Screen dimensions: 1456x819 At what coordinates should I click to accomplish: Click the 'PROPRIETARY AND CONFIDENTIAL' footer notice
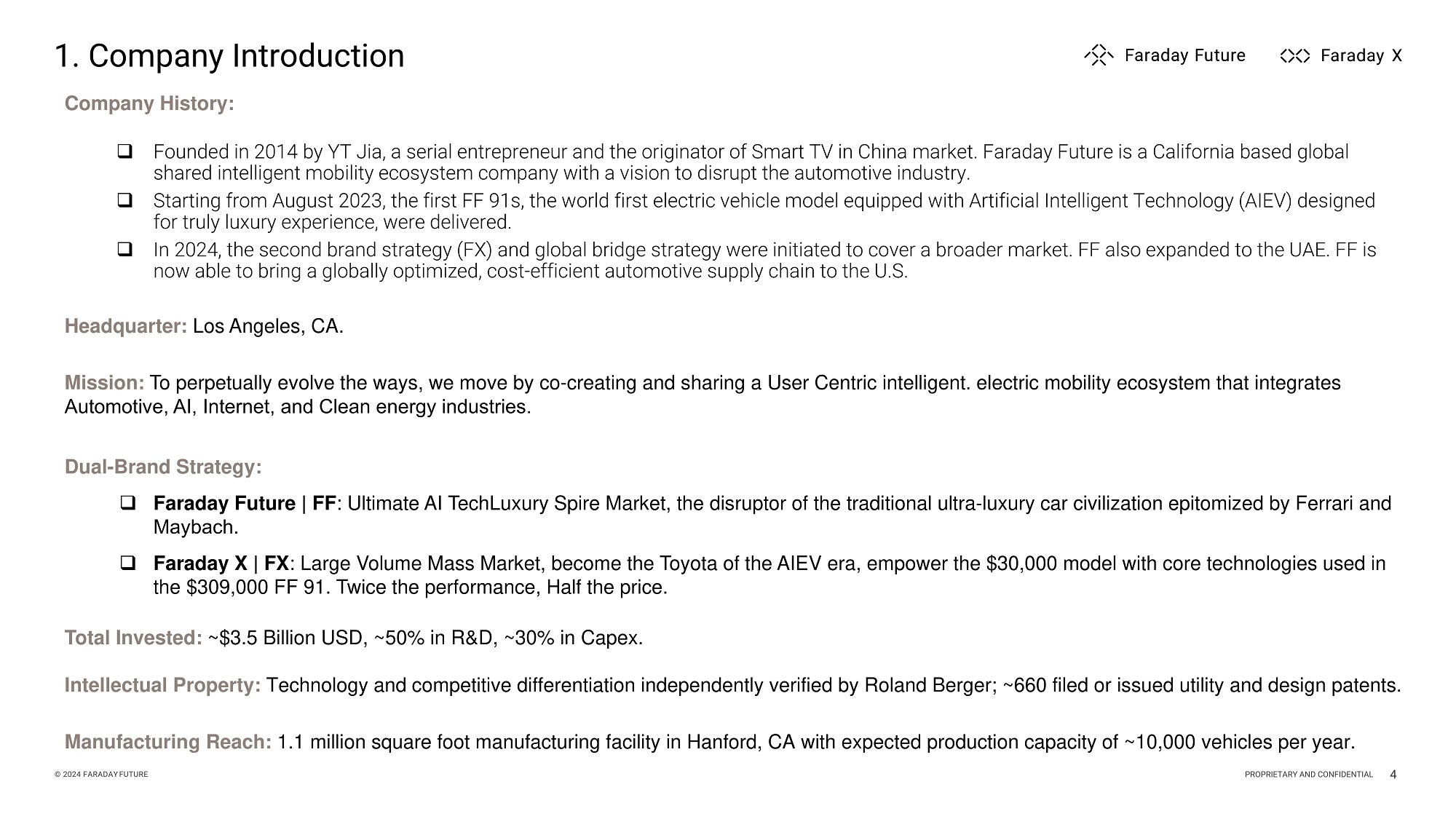point(1308,775)
